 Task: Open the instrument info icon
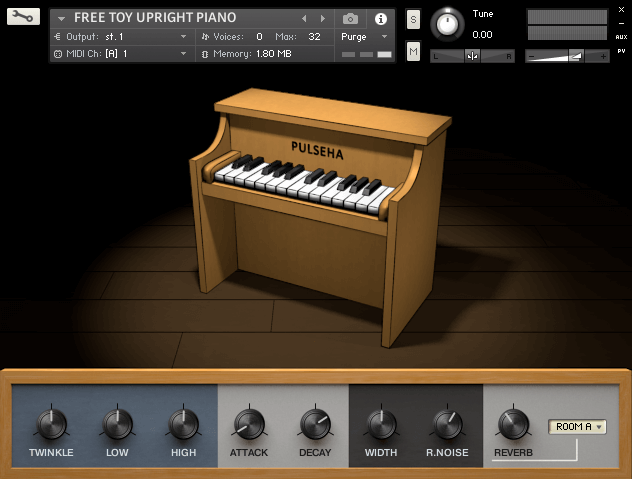click(380, 19)
